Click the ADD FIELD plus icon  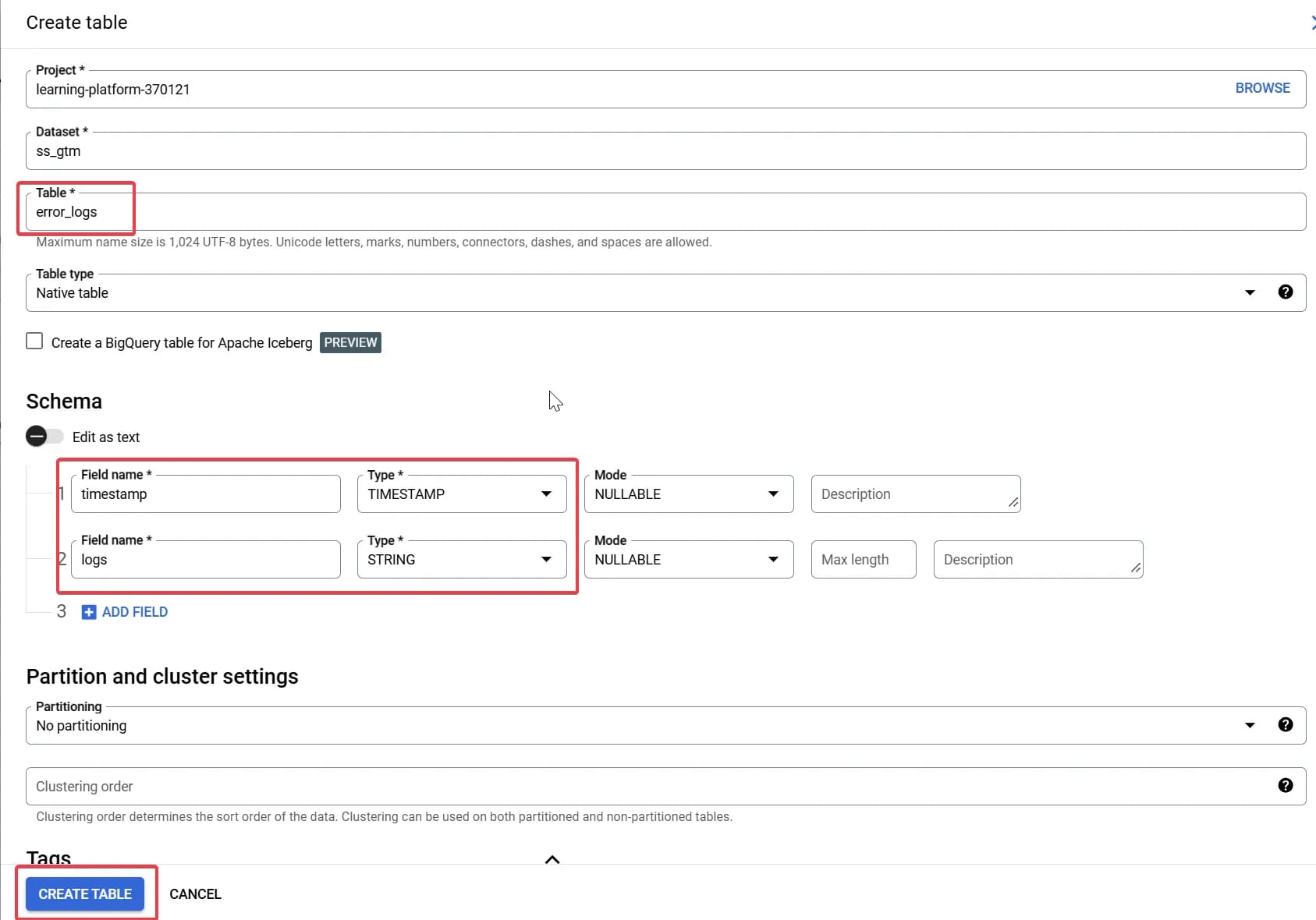(x=89, y=612)
